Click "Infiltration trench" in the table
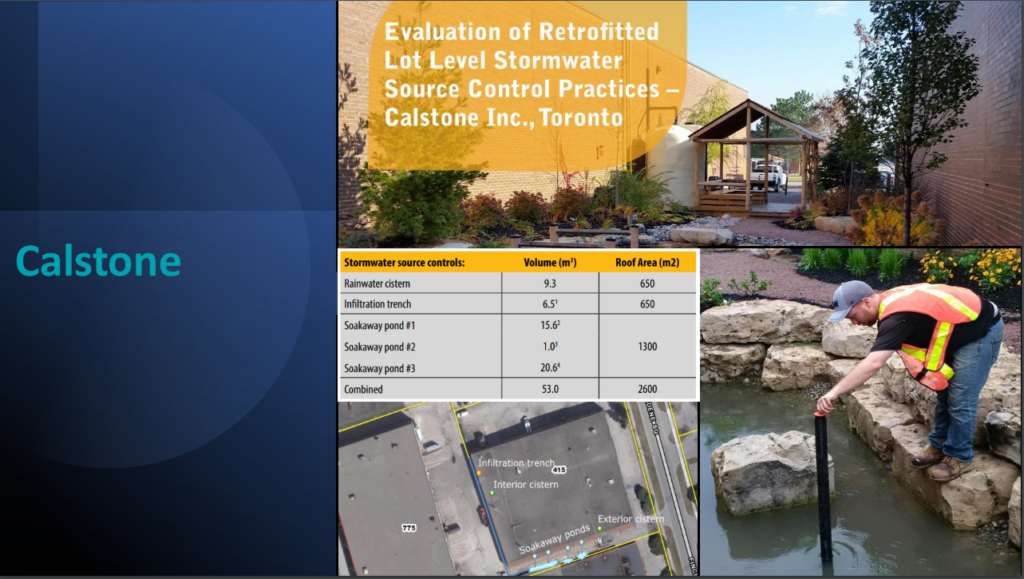Viewport: 1024px width, 579px height. tap(377, 304)
